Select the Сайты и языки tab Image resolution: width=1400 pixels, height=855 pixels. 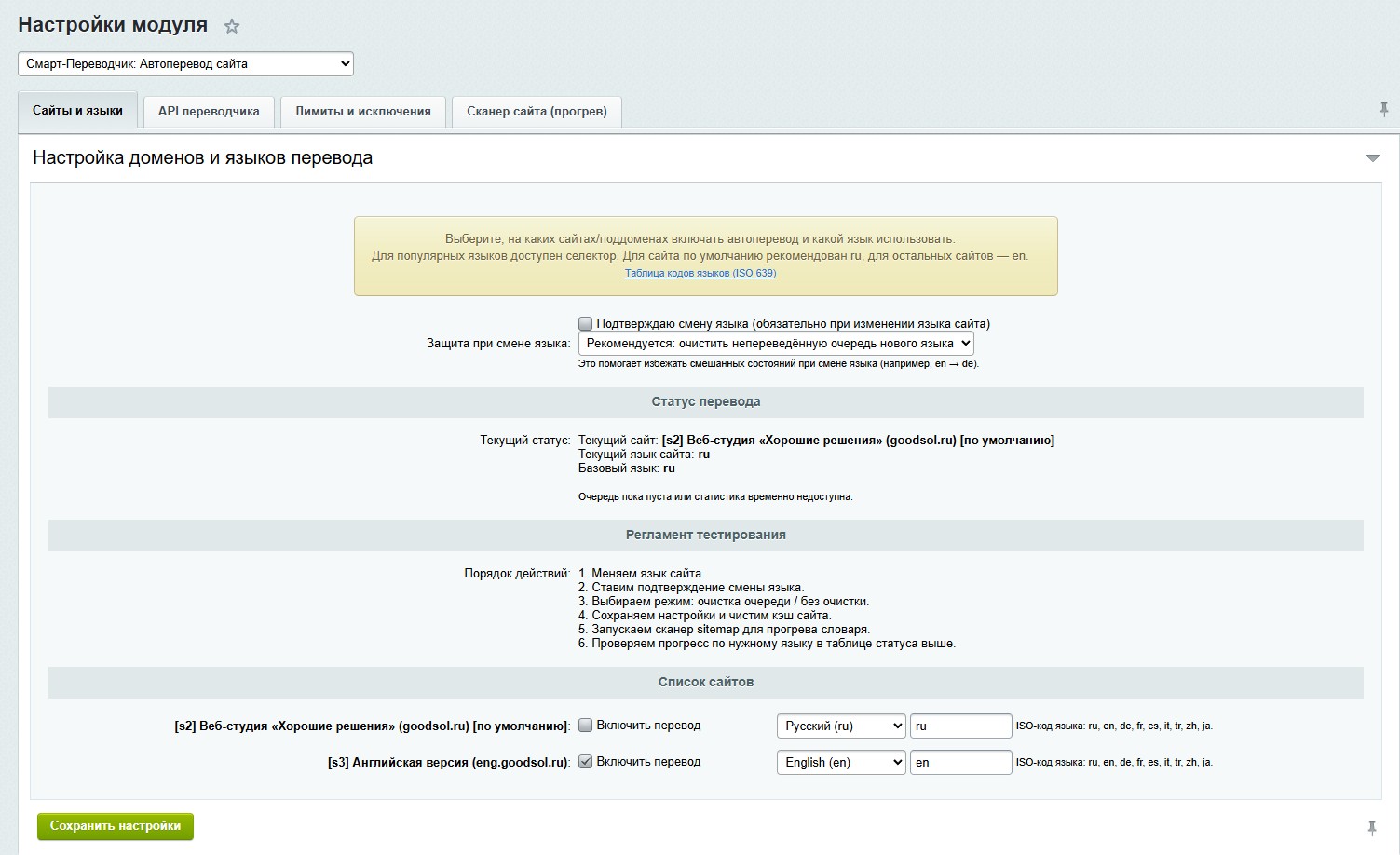pos(77,110)
